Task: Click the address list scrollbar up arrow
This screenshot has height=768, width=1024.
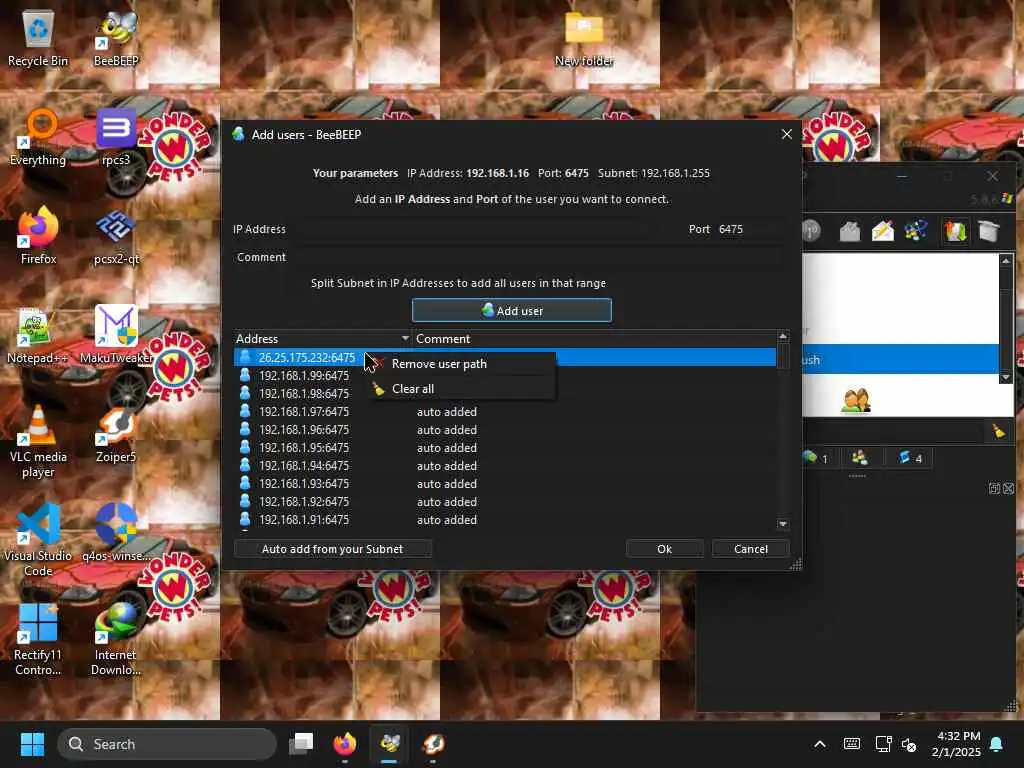Action: 783,336
